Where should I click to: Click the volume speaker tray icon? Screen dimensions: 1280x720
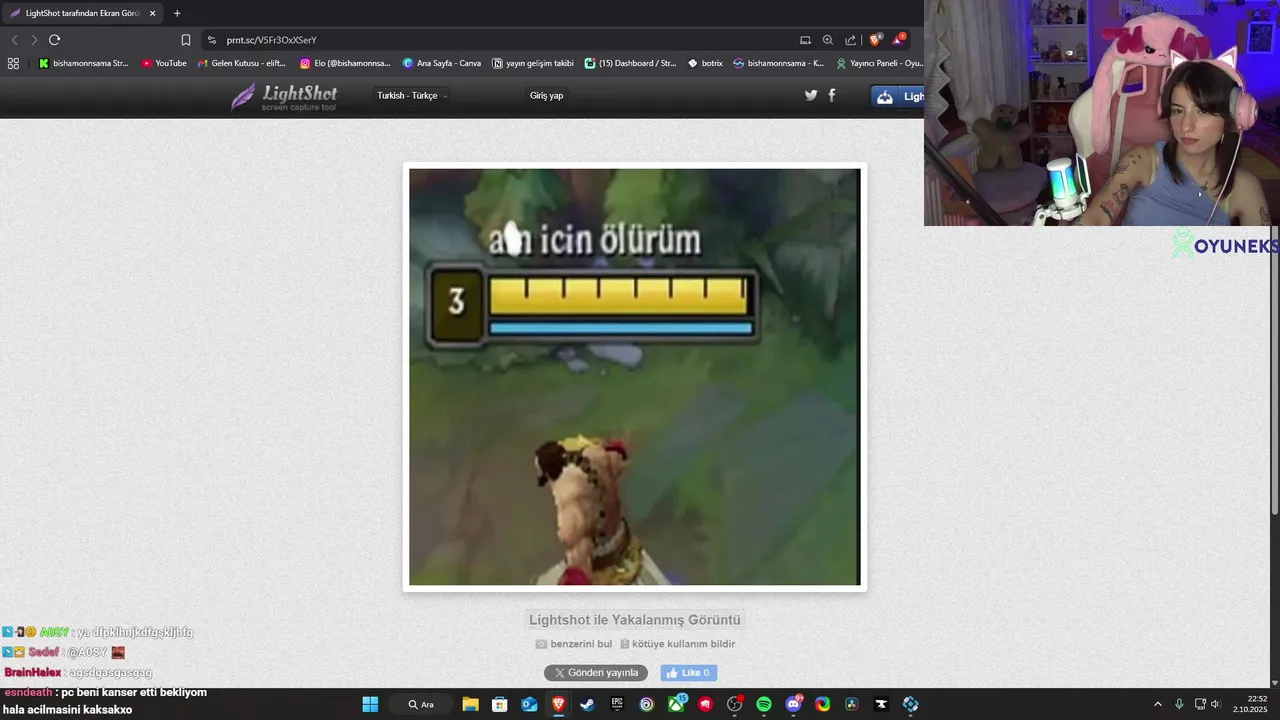click(x=1215, y=704)
